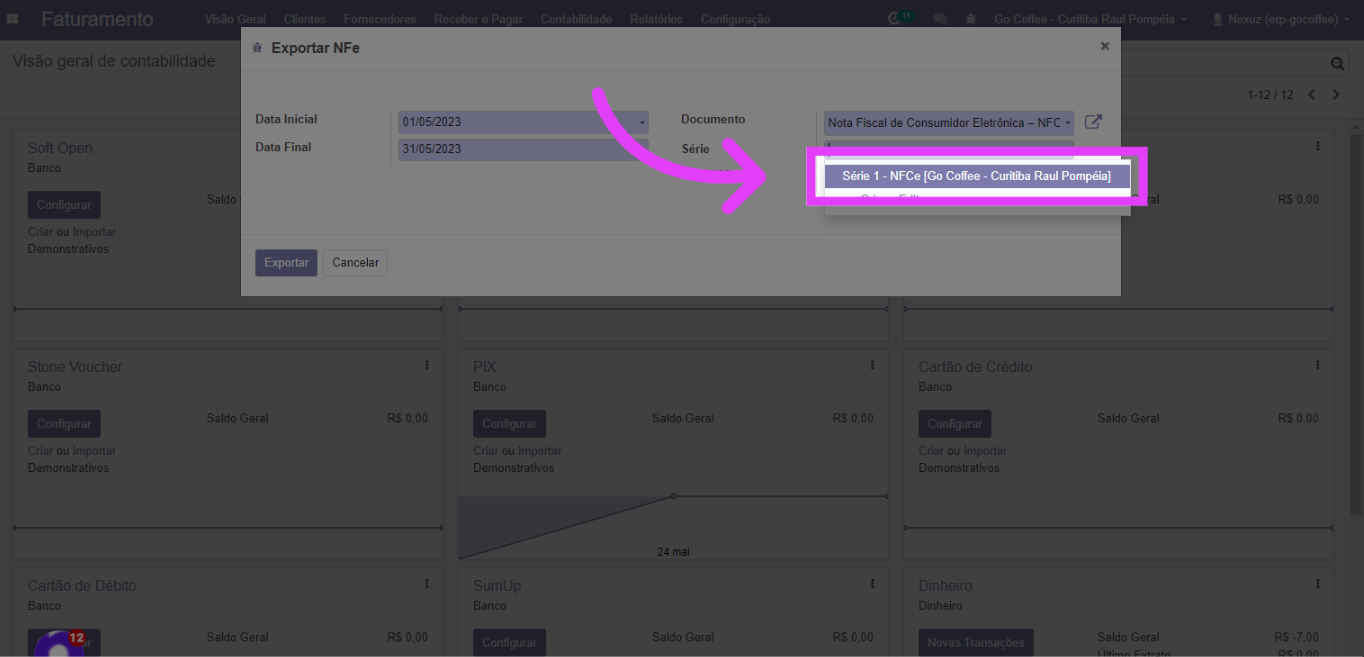The width and height of the screenshot is (1364, 657).
Task: Open the Data Inicial date picker
Action: click(523, 123)
